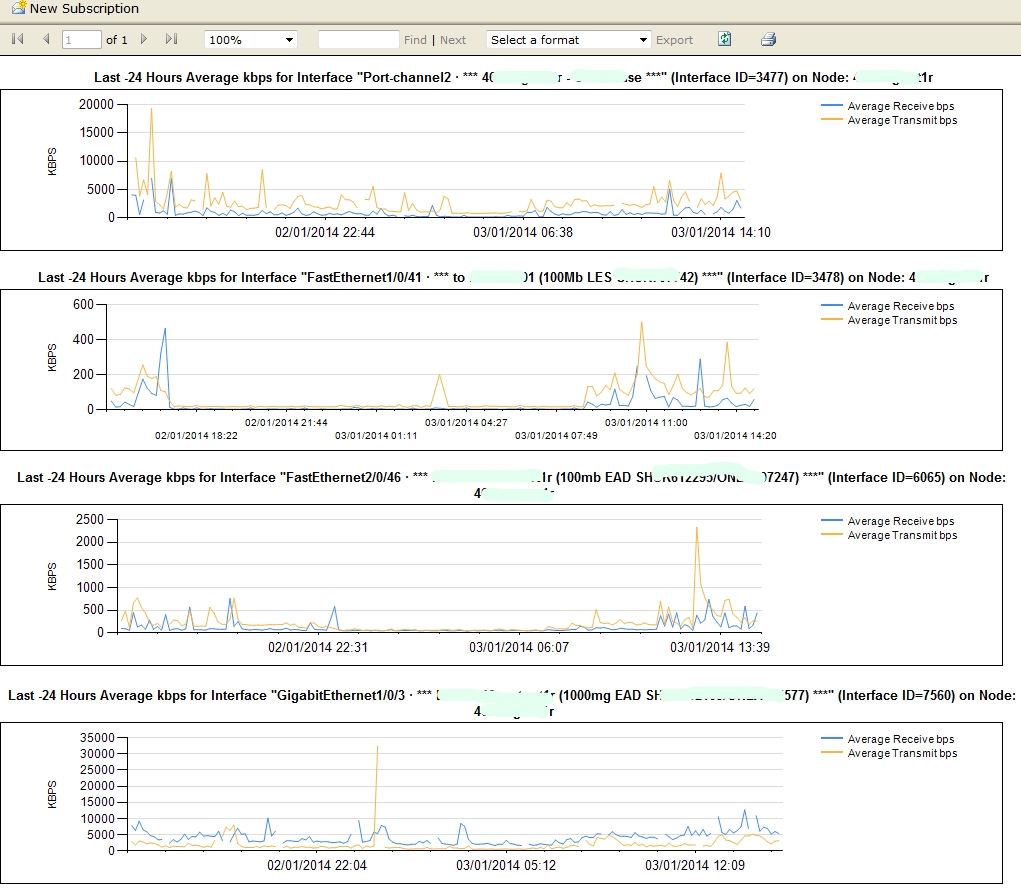The image size is (1021, 889).
Task: Click the Next search link
Action: (453, 40)
